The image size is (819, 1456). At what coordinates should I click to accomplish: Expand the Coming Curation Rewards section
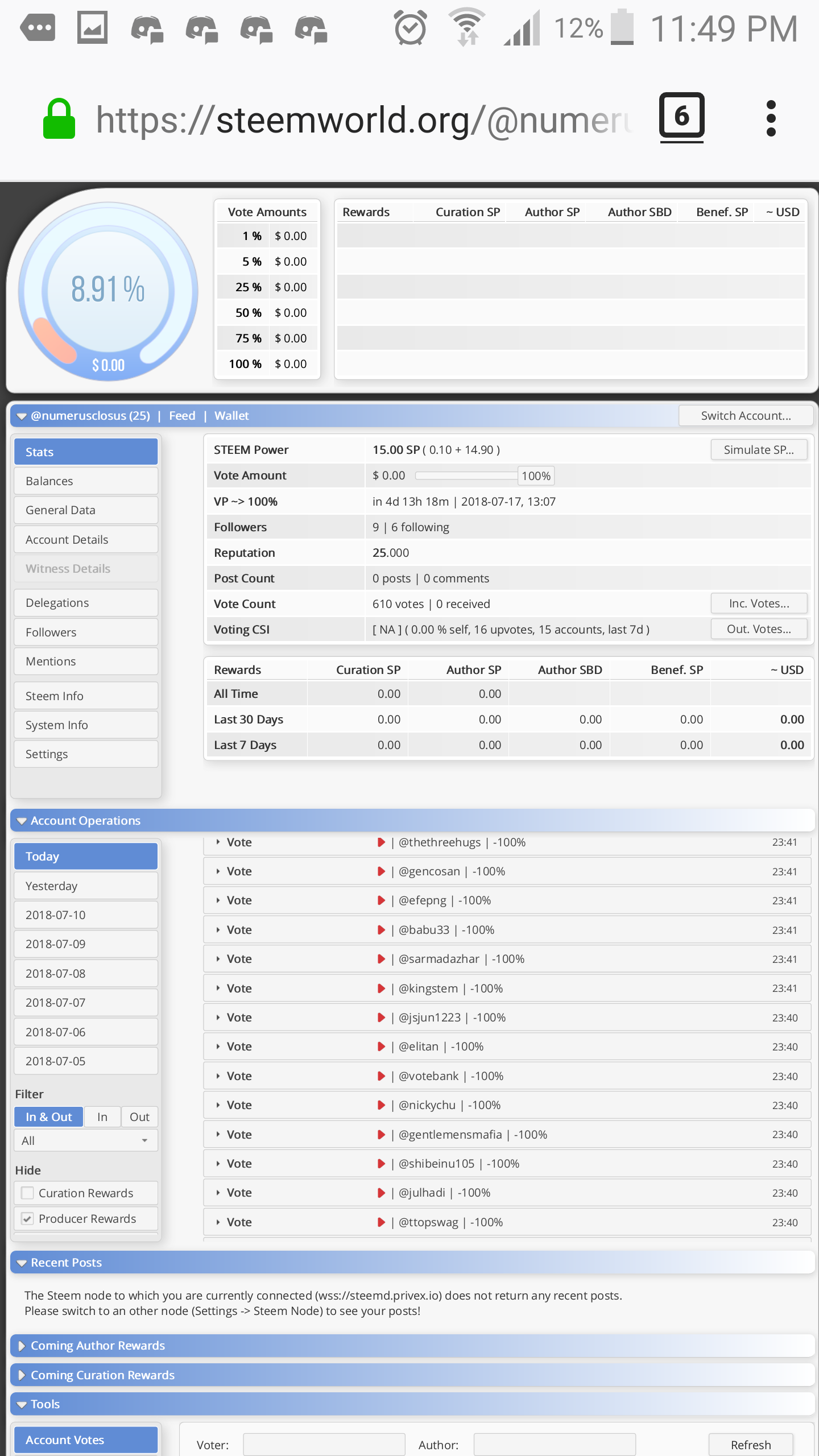(22, 1375)
